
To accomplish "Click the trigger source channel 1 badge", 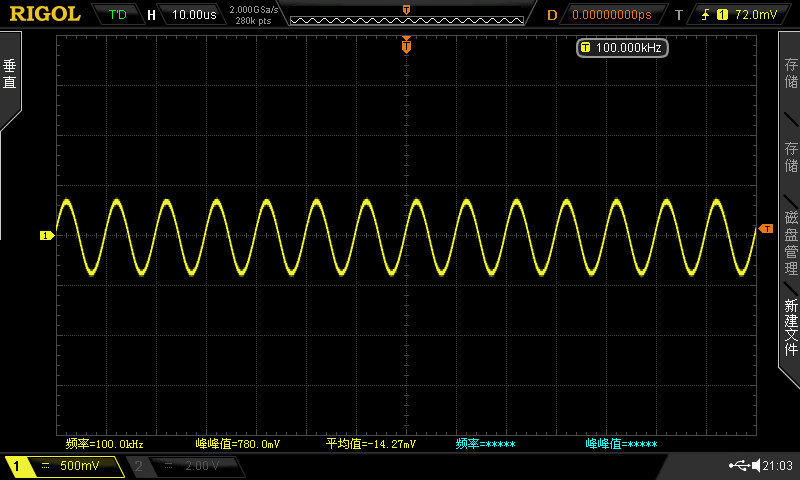I will (x=722, y=15).
